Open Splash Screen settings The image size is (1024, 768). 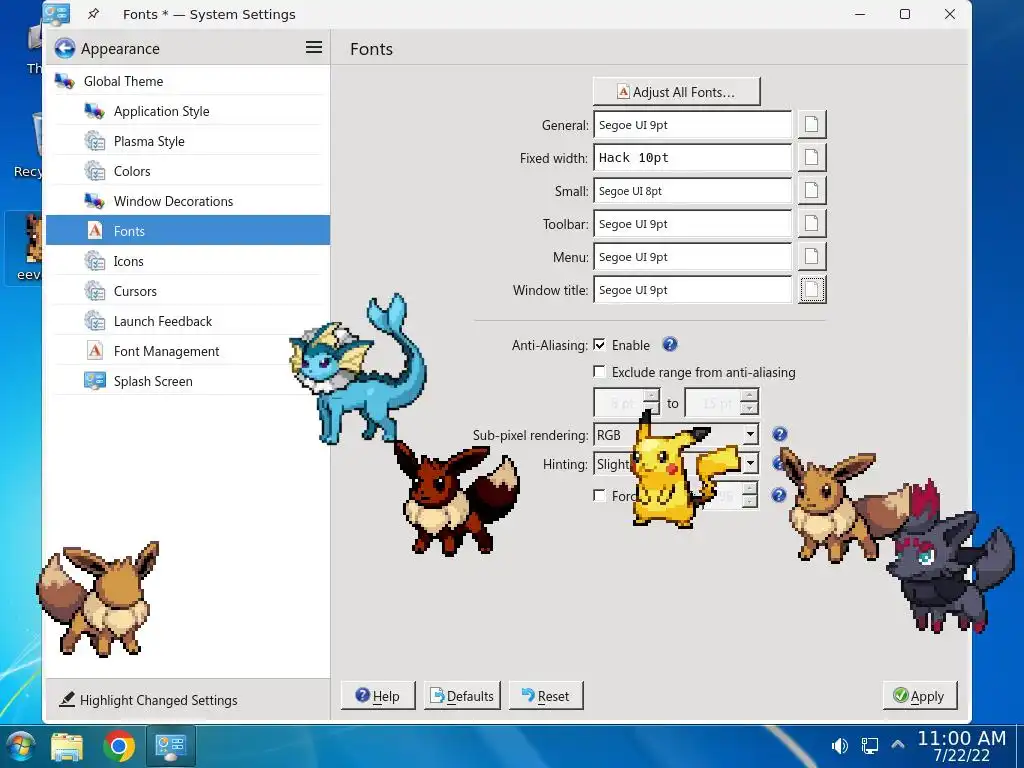coord(187,381)
